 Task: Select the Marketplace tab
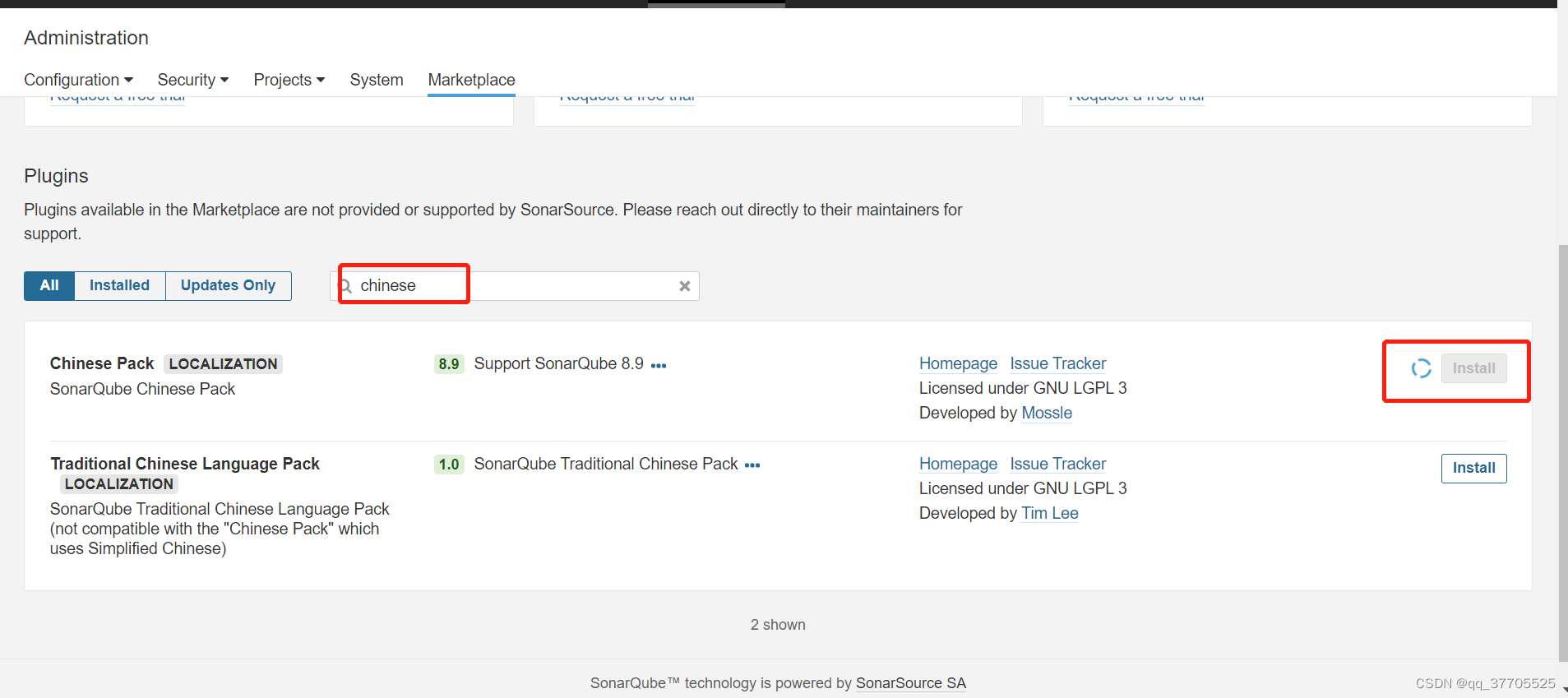pos(471,80)
